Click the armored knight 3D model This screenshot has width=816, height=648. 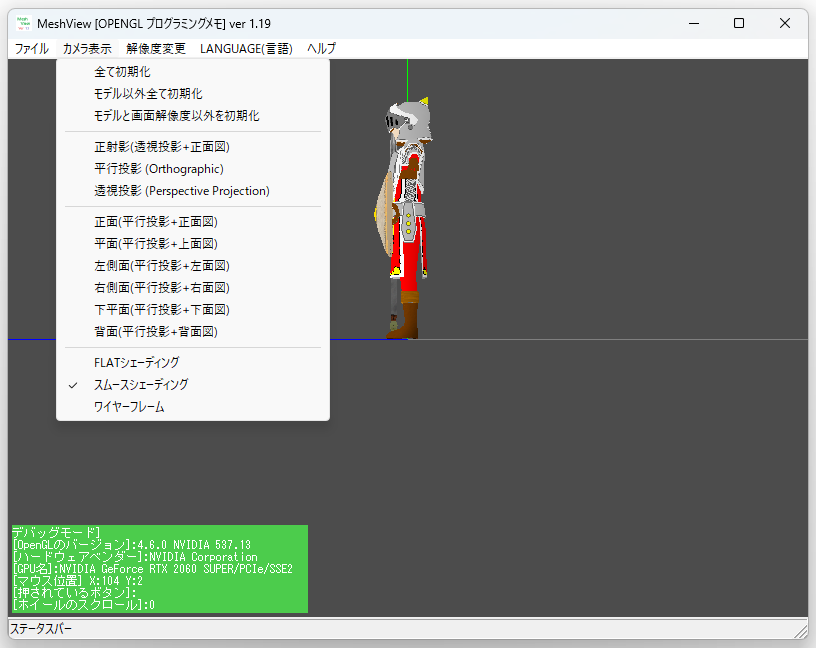pos(404,219)
